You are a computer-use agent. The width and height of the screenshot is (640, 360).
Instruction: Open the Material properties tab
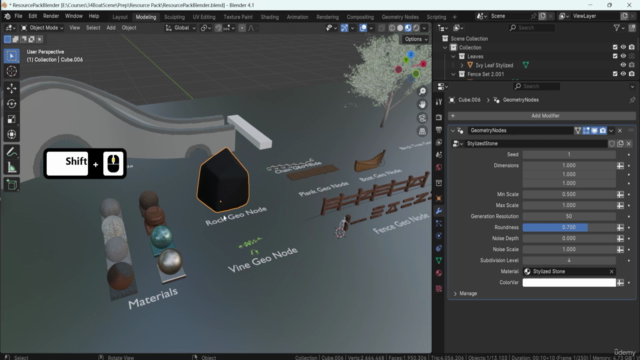tap(439, 273)
